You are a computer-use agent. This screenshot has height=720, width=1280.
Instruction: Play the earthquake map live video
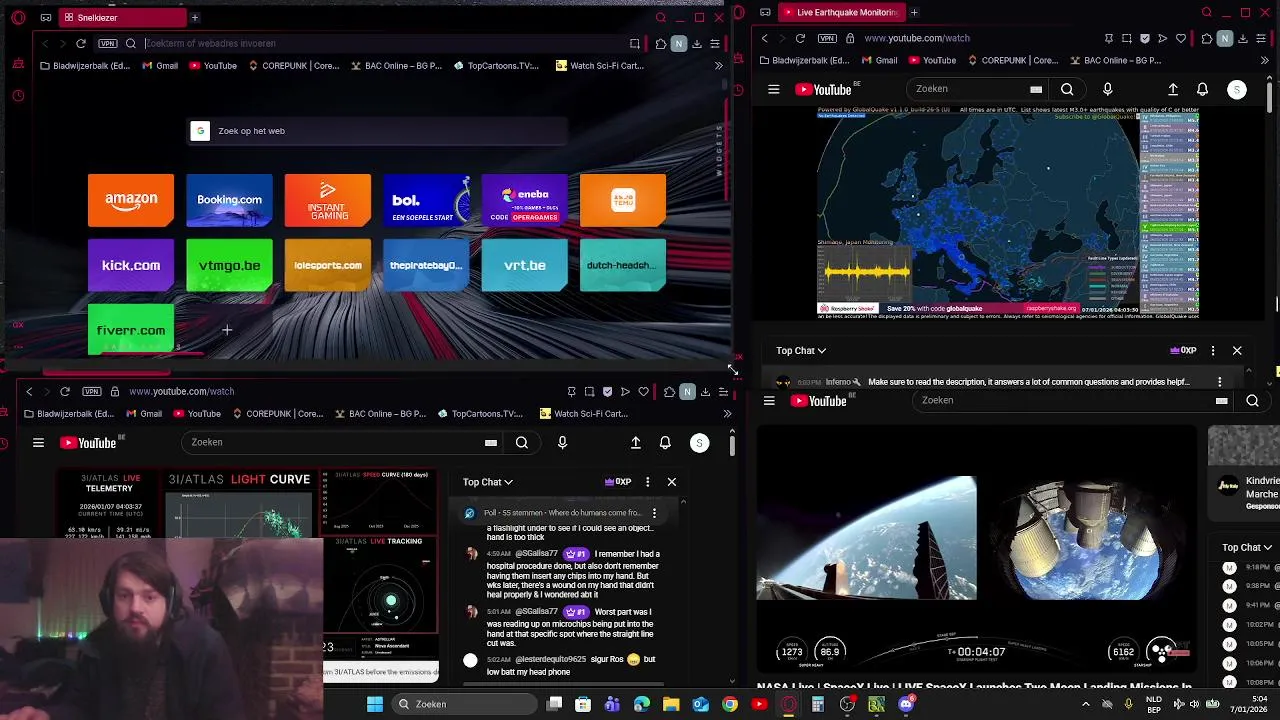click(1007, 213)
